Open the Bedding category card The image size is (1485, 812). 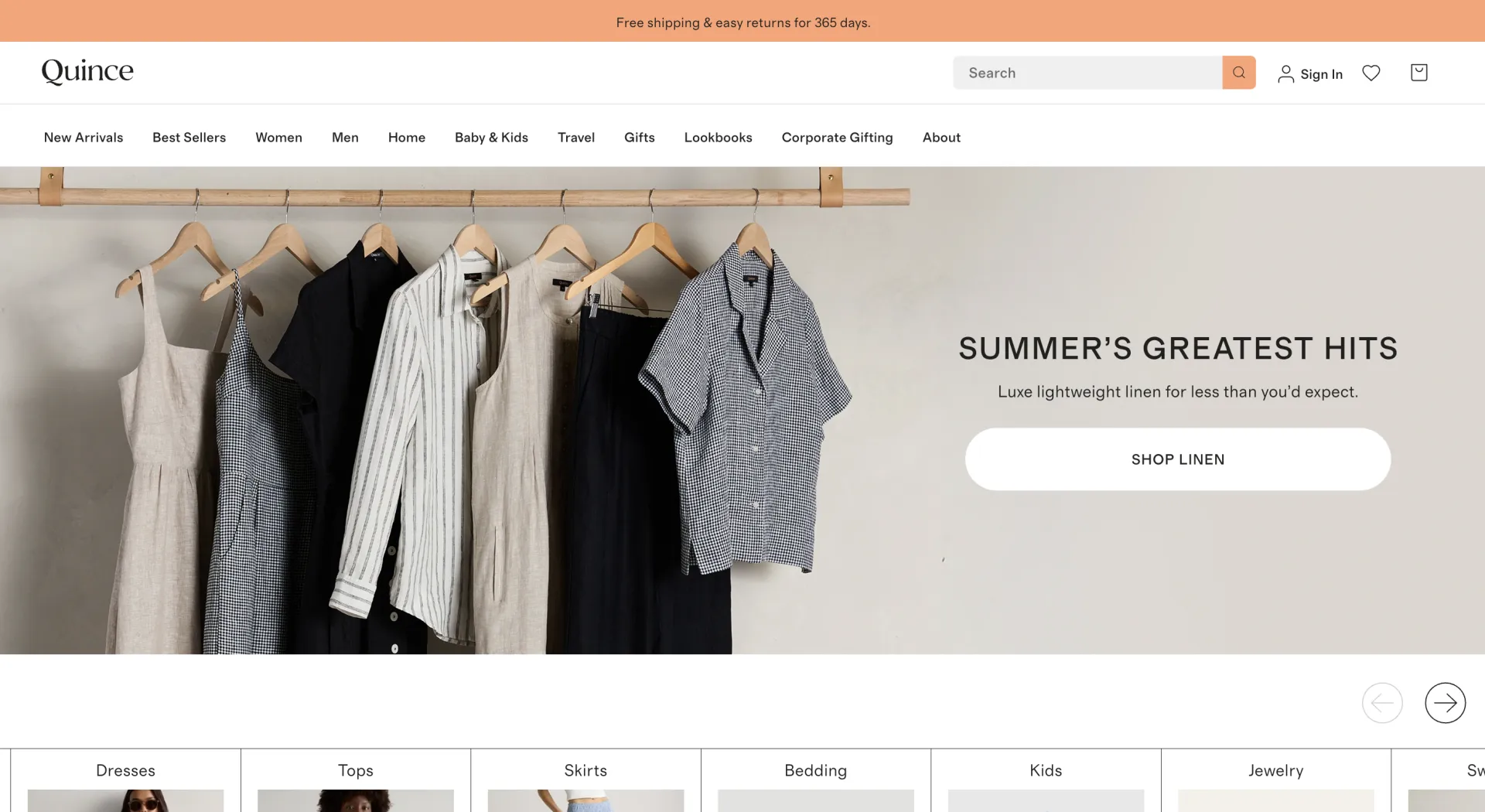click(x=816, y=780)
